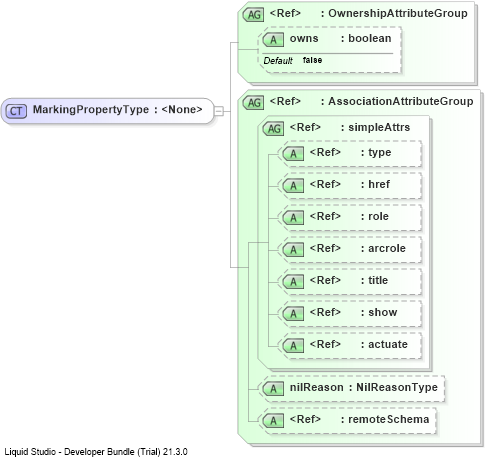
Task: Click the AG icon of simpleAttrs
Action: [x=274, y=129]
